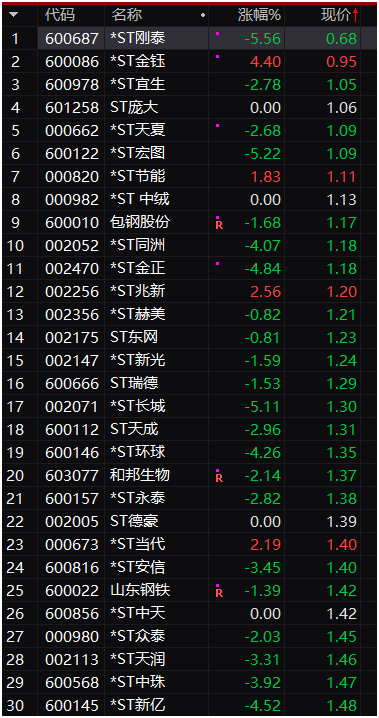Select stock name *ST兆新
The height and width of the screenshot is (718, 379).
[137, 291]
